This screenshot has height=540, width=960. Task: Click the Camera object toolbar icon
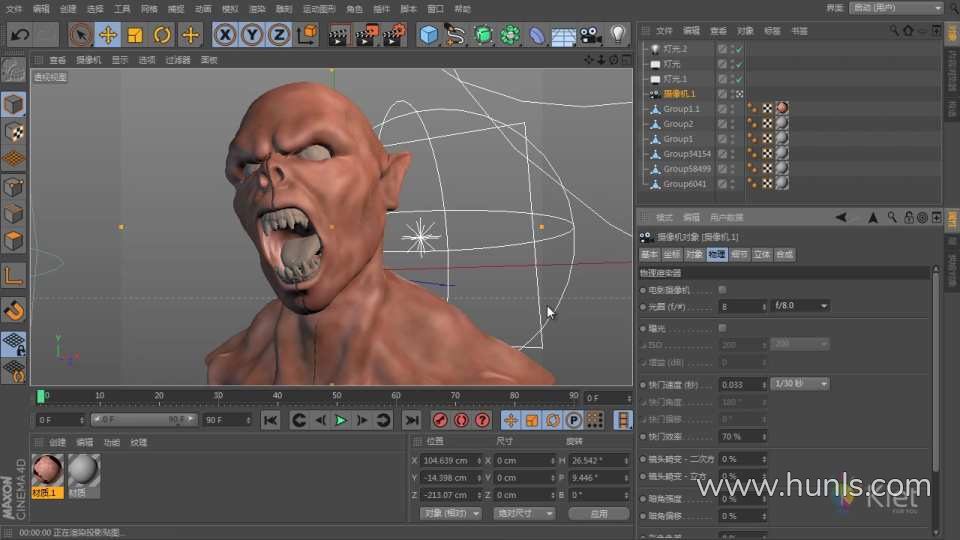tap(591, 35)
